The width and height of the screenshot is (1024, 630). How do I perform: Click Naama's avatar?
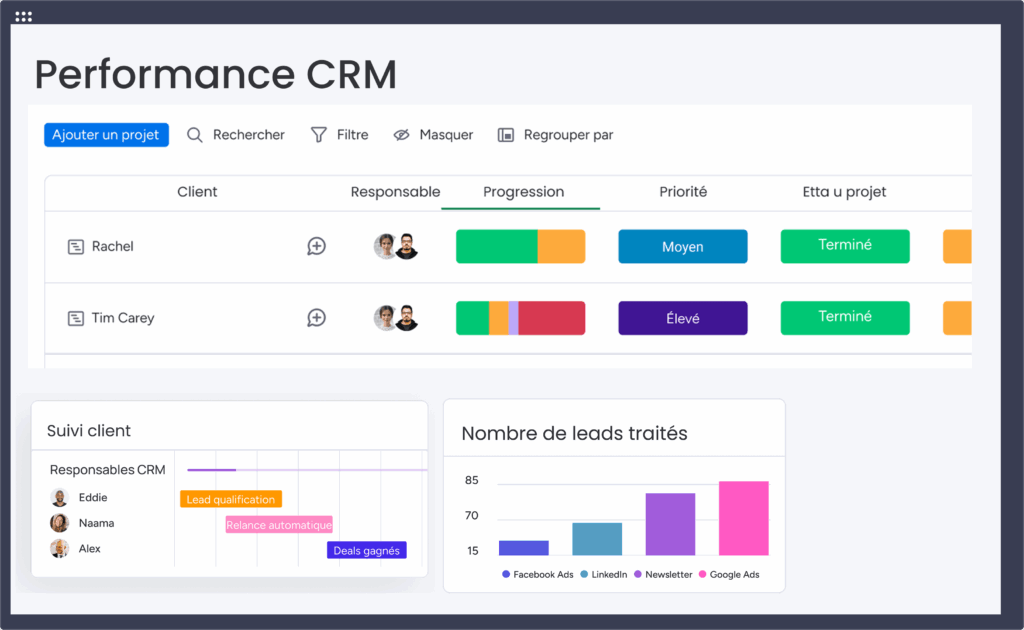59,523
